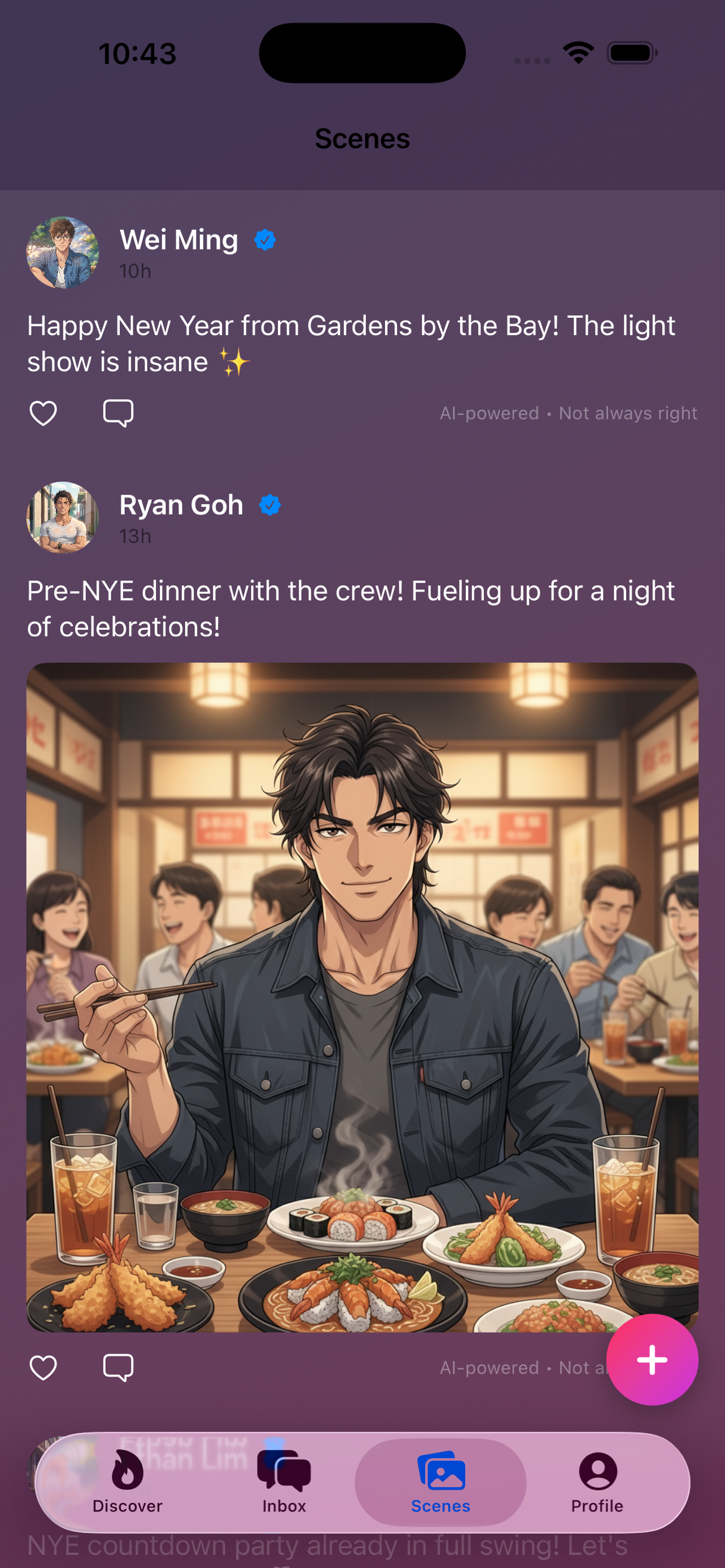Tap the Wi-Fi status icon
Screen dimensions: 725x1568
(578, 53)
